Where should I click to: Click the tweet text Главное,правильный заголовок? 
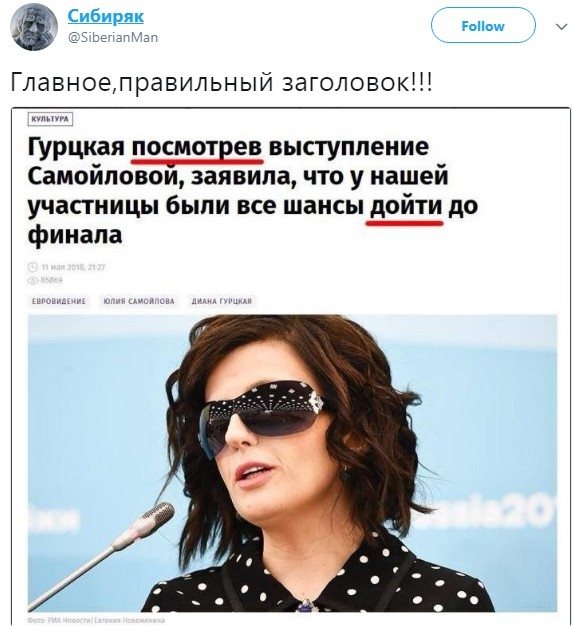(221, 82)
